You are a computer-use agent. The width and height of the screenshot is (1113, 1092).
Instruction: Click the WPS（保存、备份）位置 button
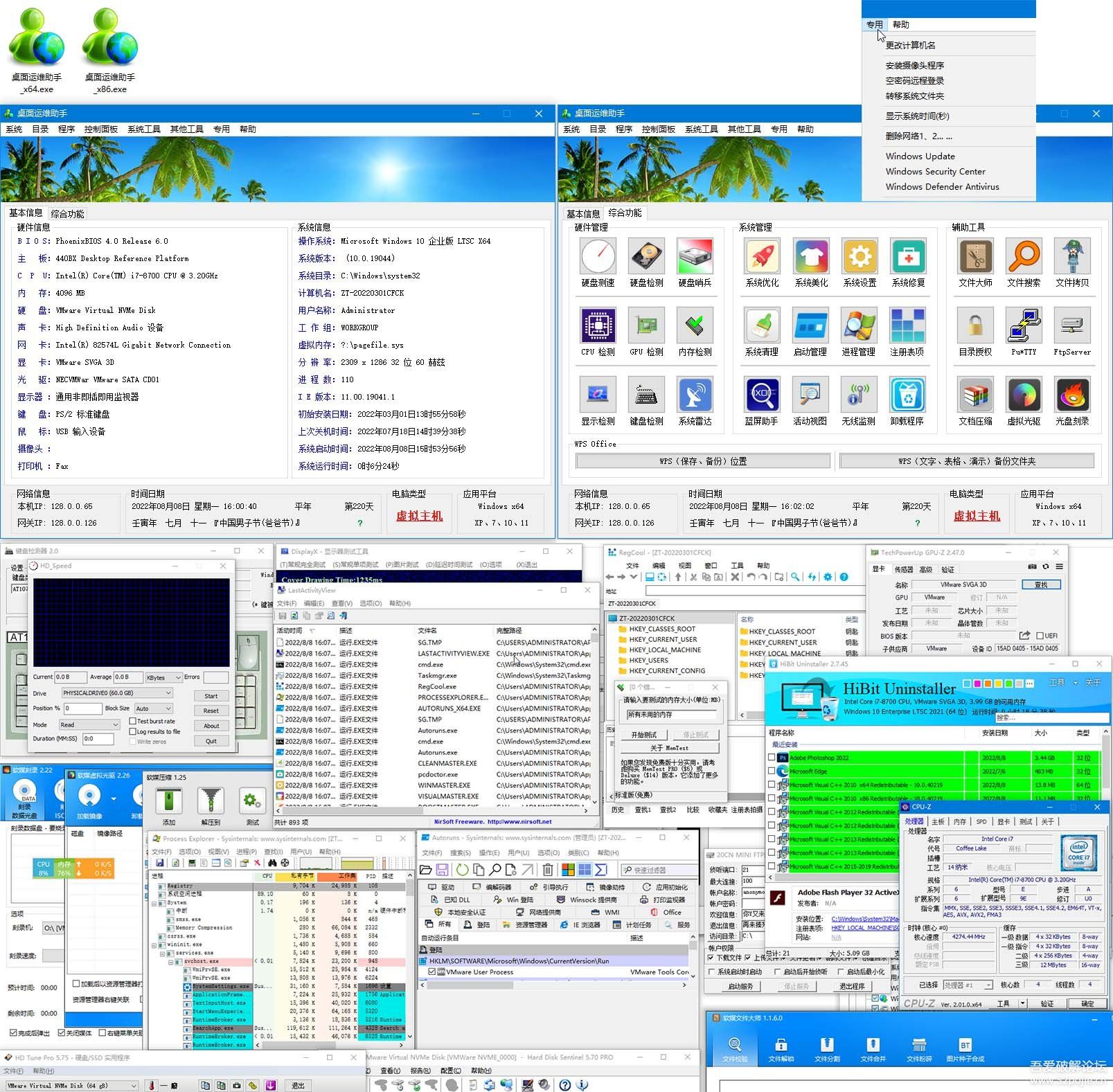coord(703,461)
